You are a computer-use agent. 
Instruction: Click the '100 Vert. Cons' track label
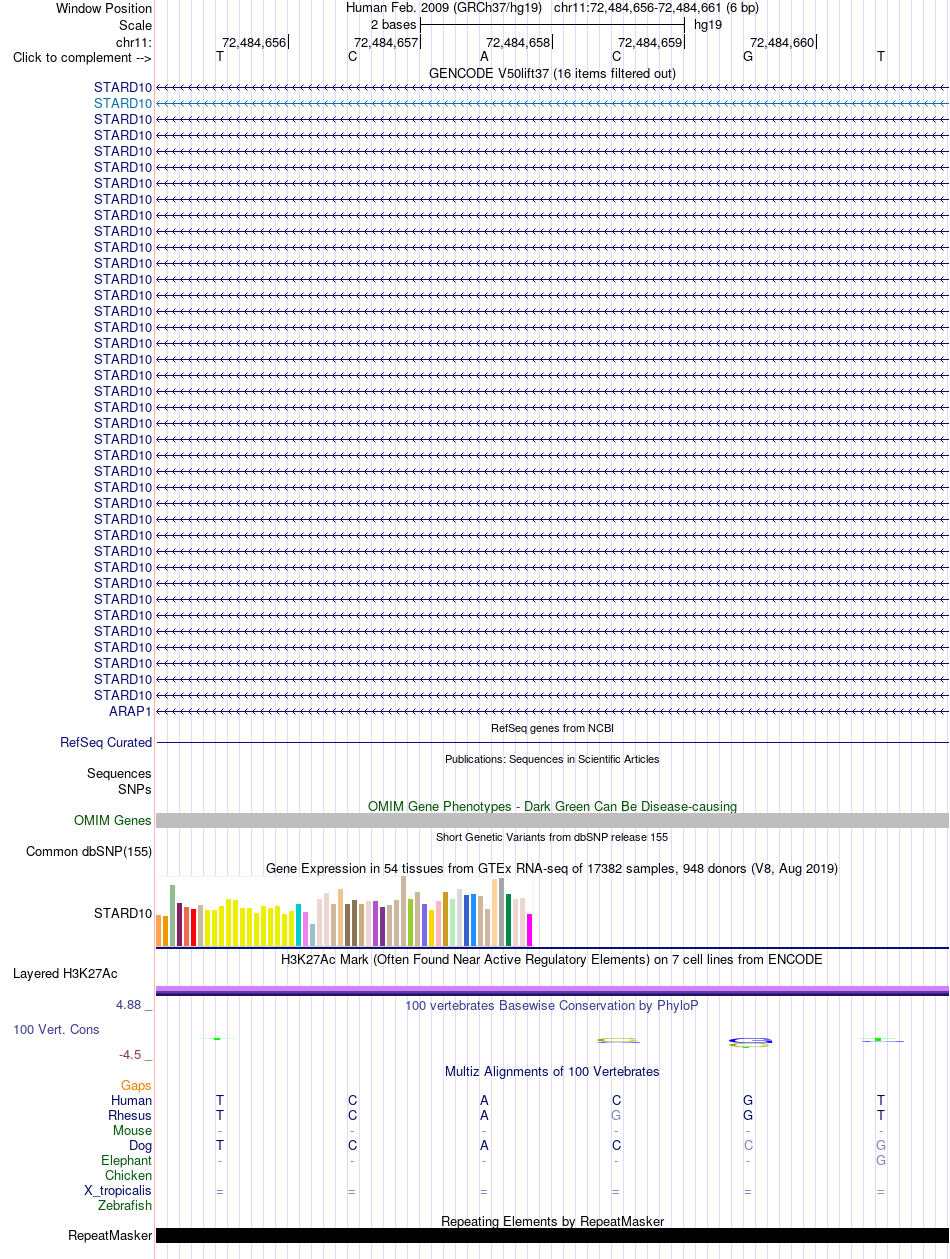coord(56,1029)
